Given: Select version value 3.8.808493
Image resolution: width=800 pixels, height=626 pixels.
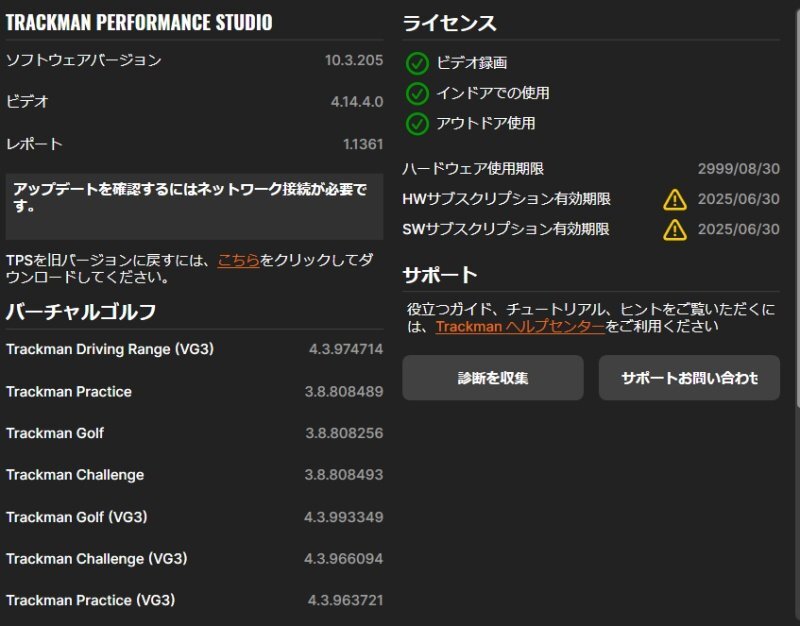Looking at the screenshot, I should click(x=343, y=475).
